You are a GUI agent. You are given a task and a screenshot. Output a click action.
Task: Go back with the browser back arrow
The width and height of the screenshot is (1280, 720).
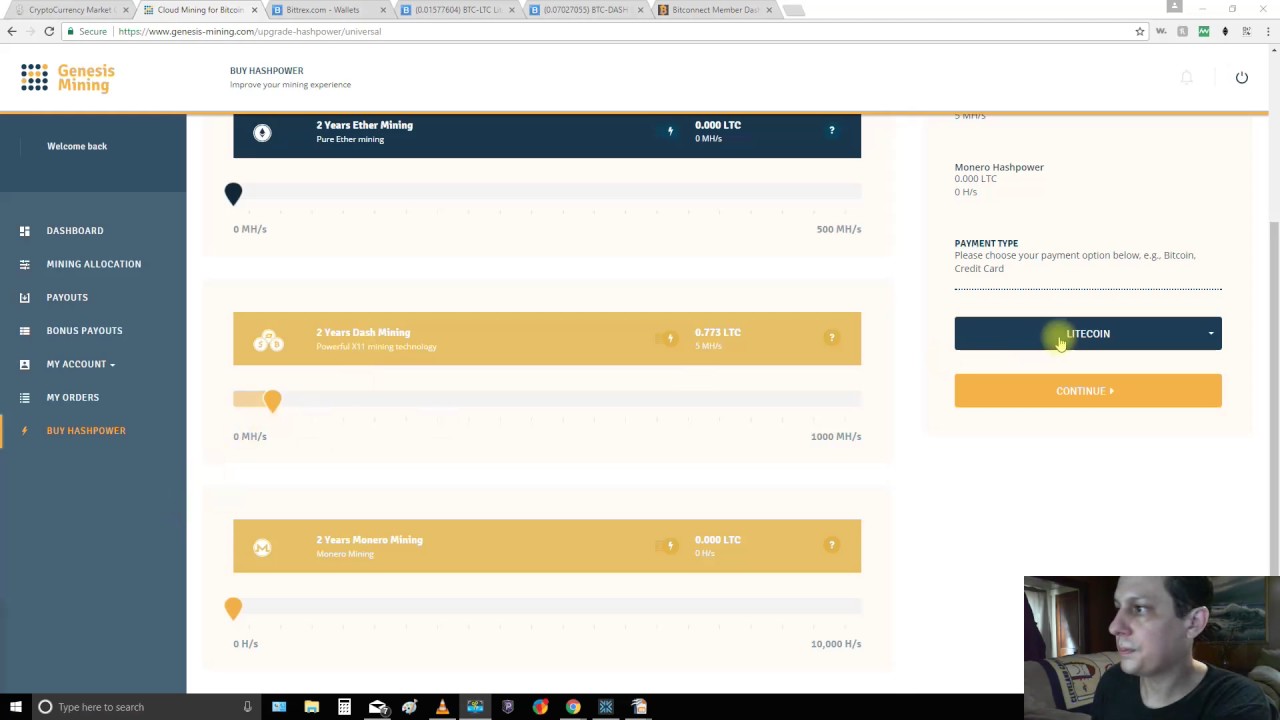pos(12,31)
